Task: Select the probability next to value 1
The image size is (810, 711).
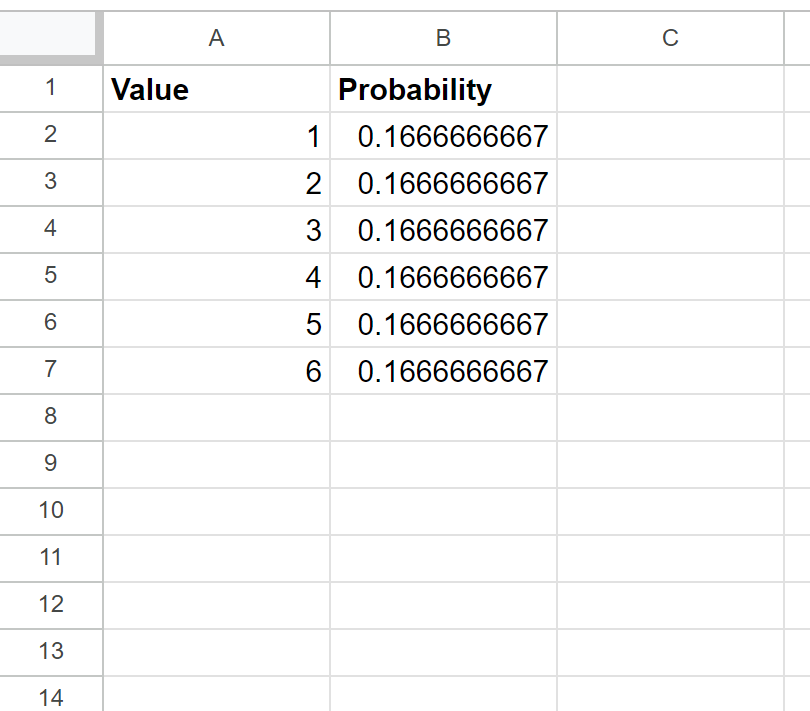Action: (x=443, y=136)
